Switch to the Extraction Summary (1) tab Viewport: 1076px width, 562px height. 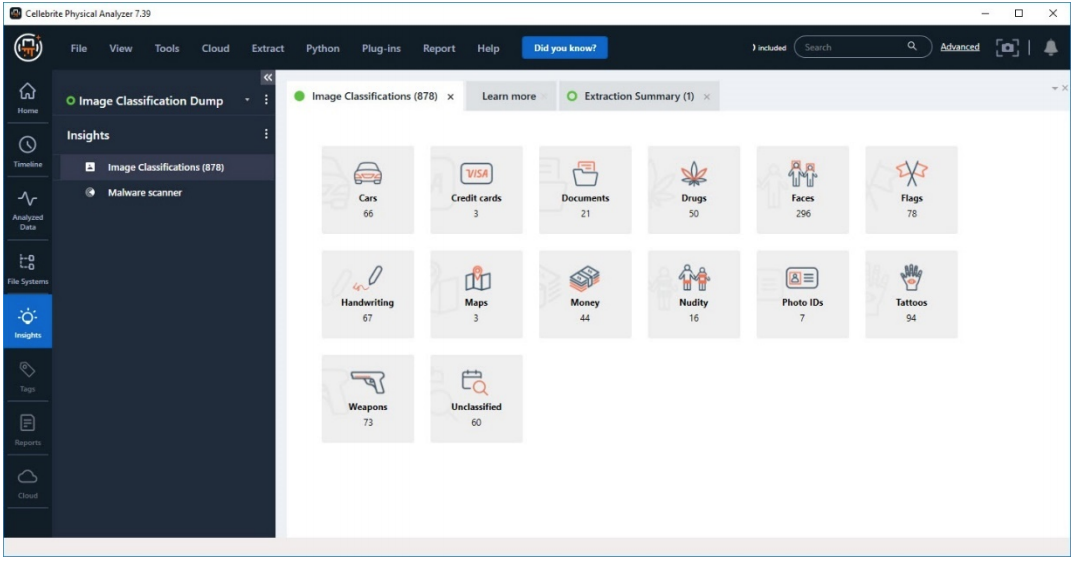coord(639,96)
